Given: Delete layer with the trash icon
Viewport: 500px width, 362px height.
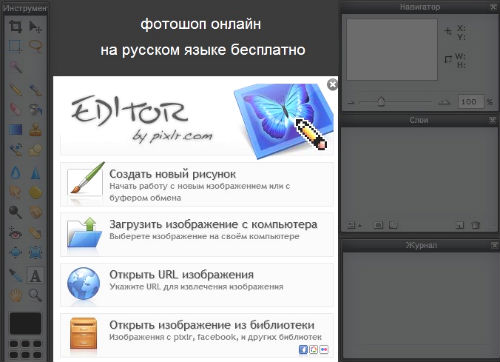Looking at the screenshot, I should [476, 225].
